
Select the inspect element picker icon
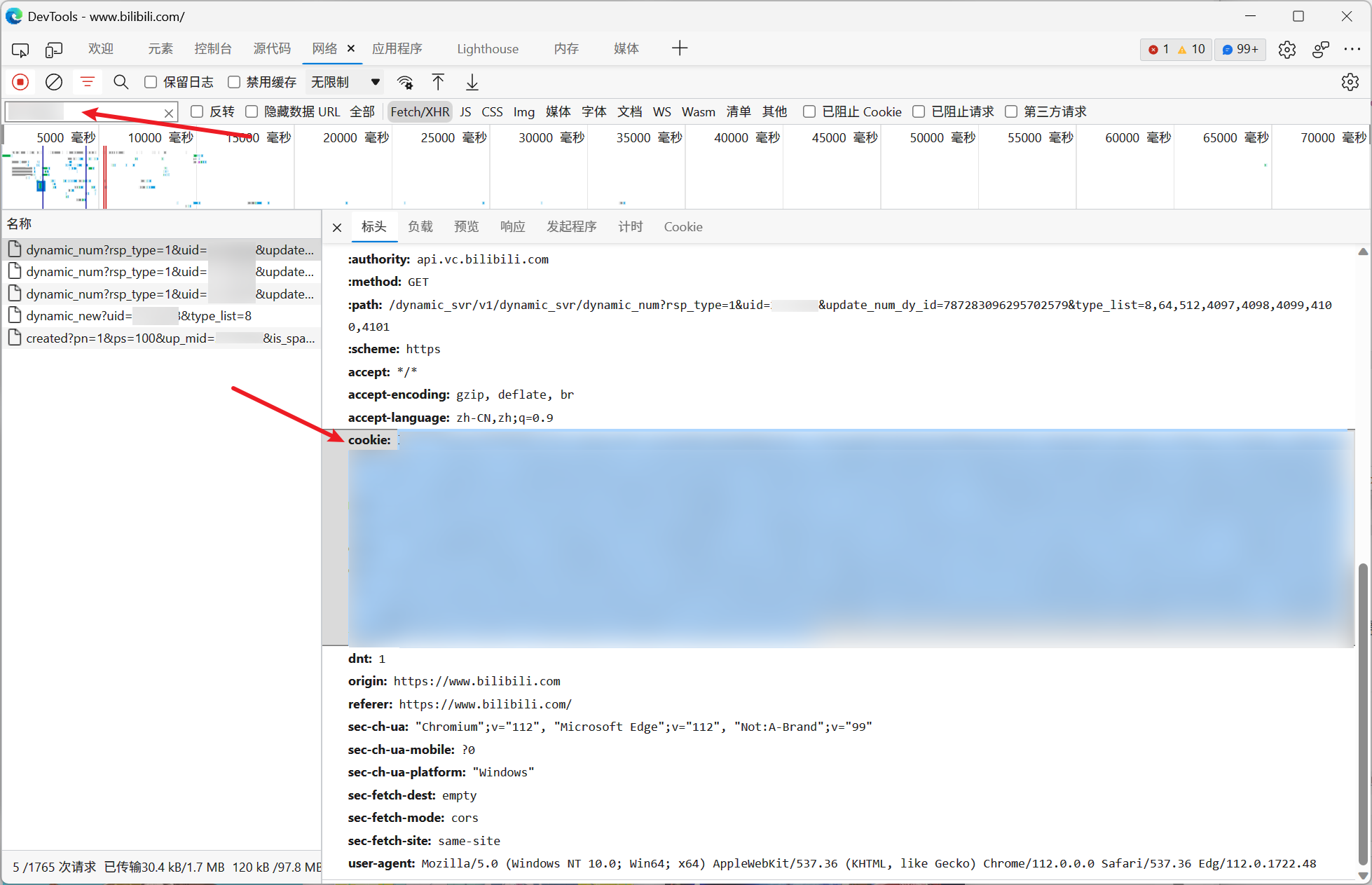tap(20, 49)
